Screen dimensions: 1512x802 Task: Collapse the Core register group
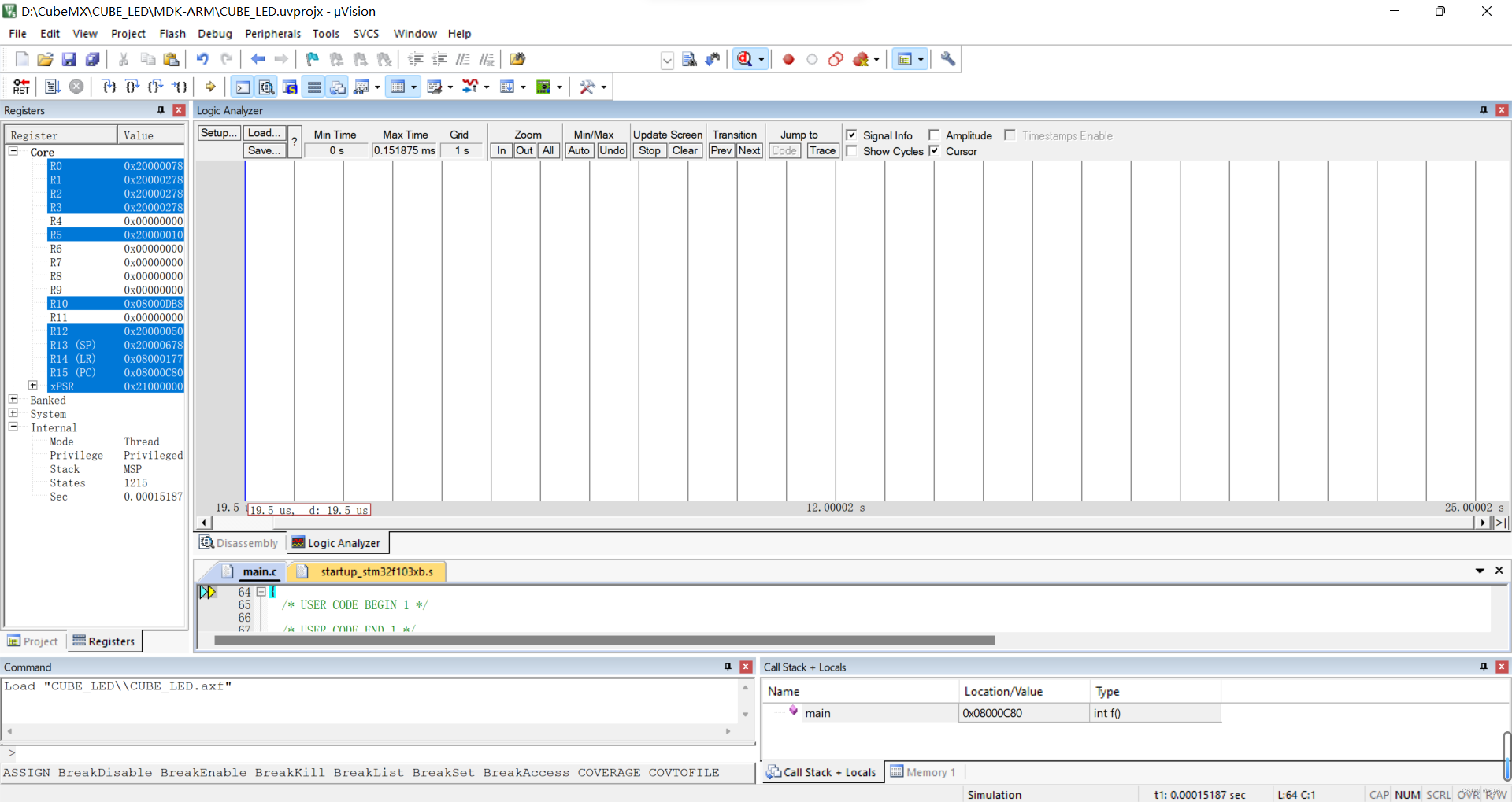13,151
